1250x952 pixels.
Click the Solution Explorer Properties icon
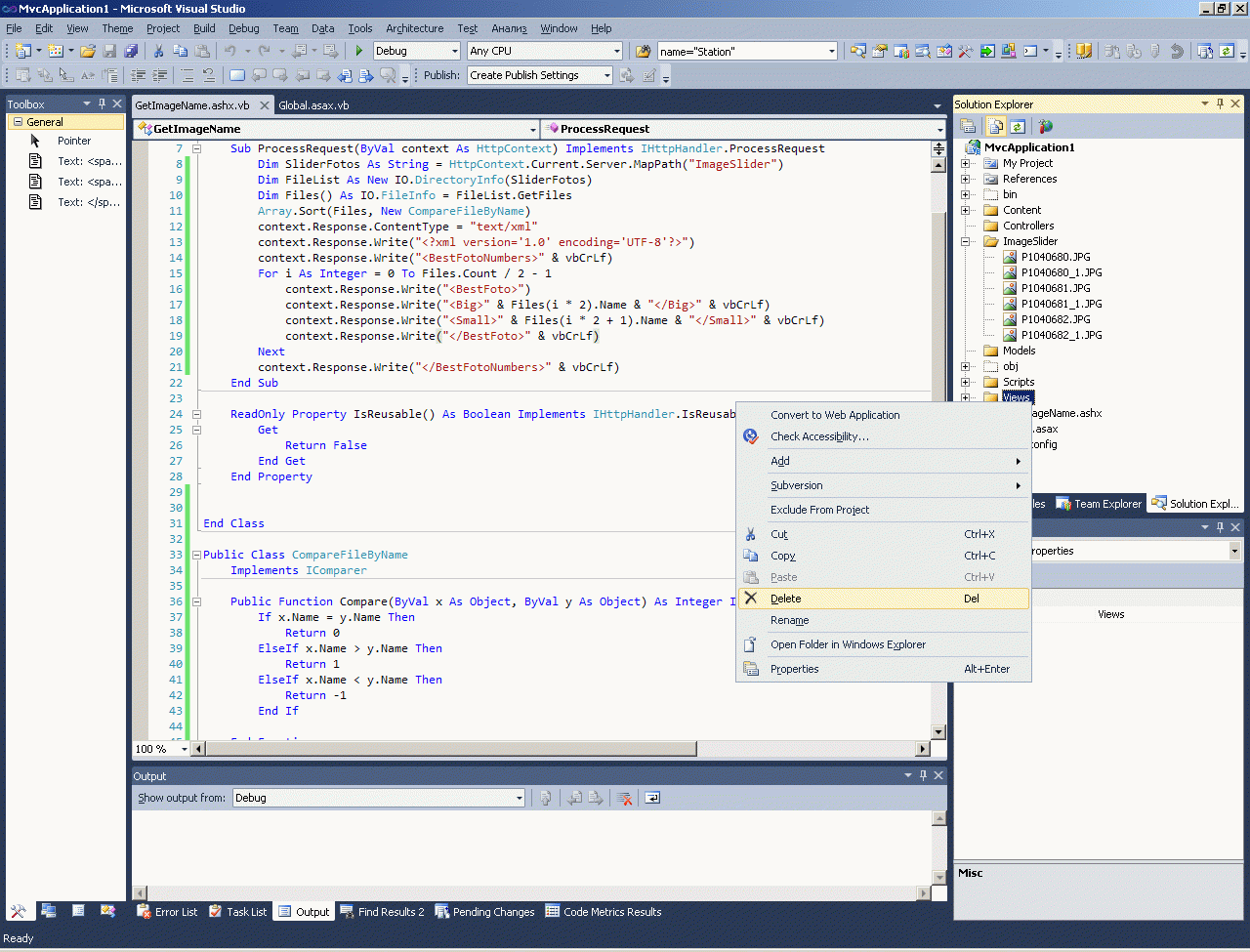(x=968, y=126)
